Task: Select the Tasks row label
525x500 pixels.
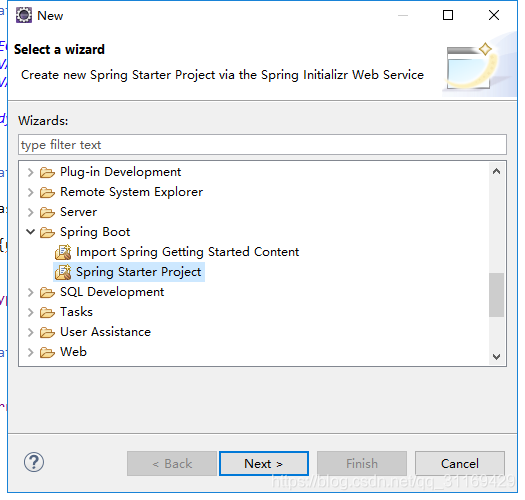Action: click(76, 312)
